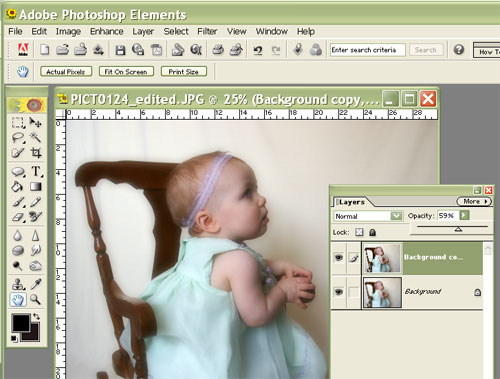Open the Layers panel More menu
The height and width of the screenshot is (379, 500).
pos(474,201)
